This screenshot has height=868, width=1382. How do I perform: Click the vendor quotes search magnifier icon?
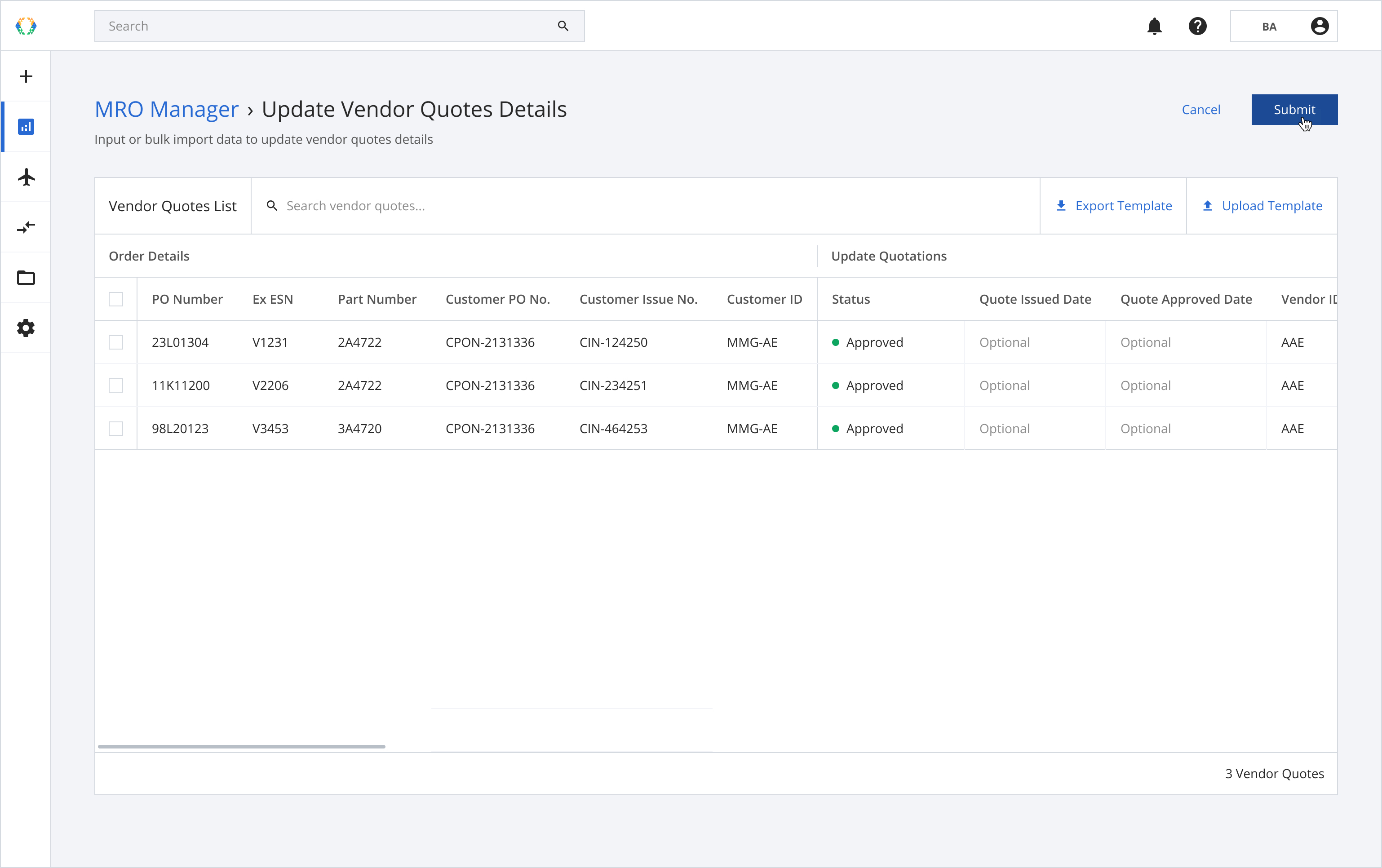pos(272,205)
